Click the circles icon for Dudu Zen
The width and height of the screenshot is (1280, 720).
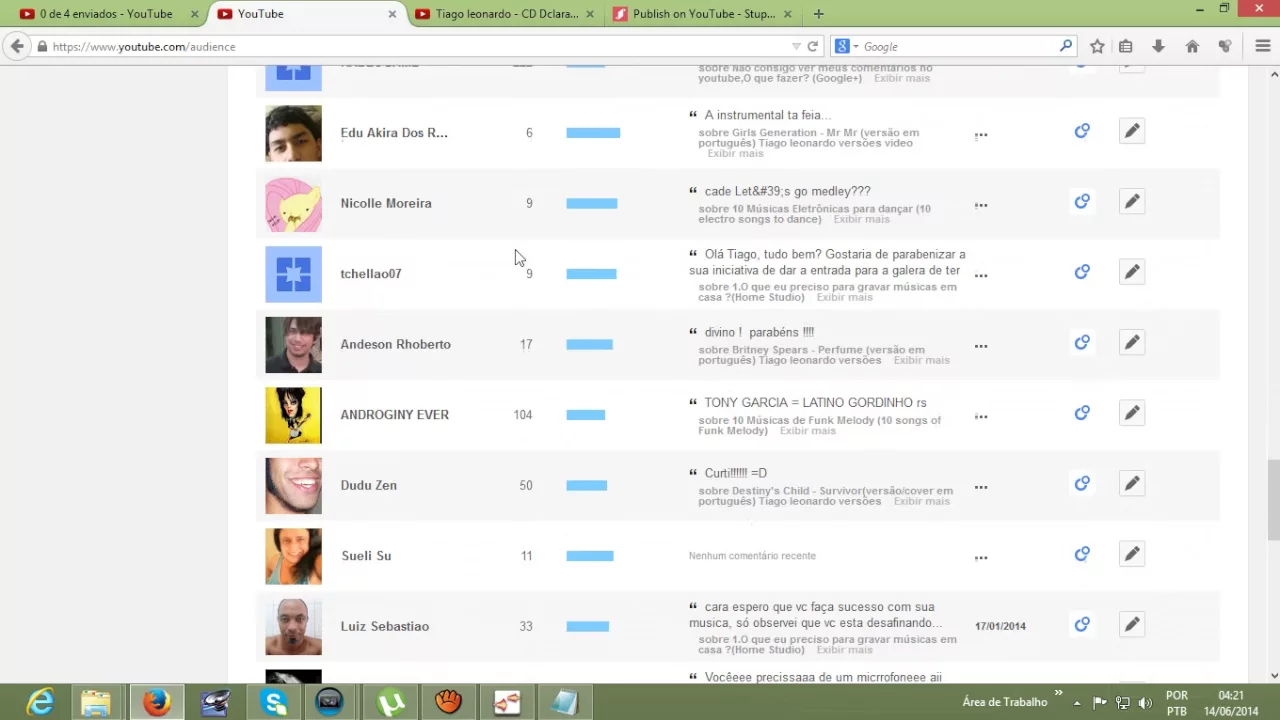tap(1082, 484)
